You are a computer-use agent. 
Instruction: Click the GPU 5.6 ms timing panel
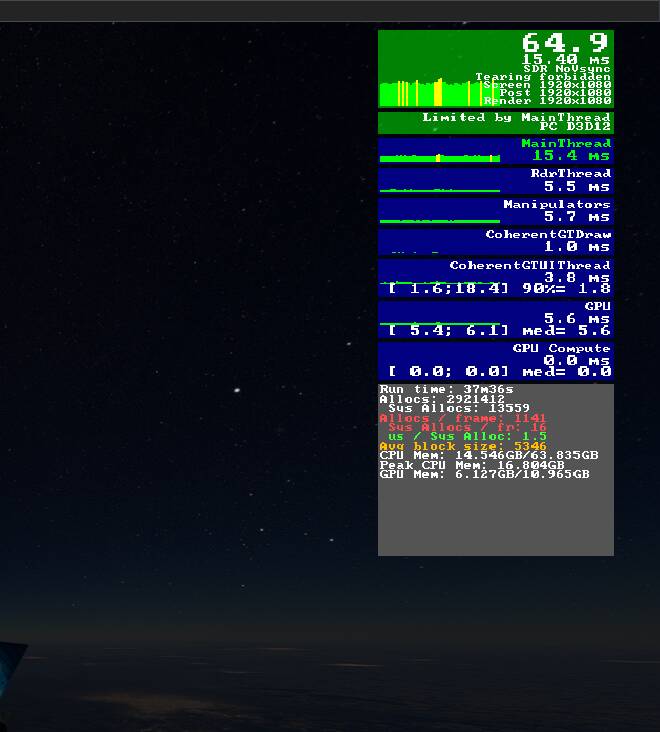click(x=495, y=318)
